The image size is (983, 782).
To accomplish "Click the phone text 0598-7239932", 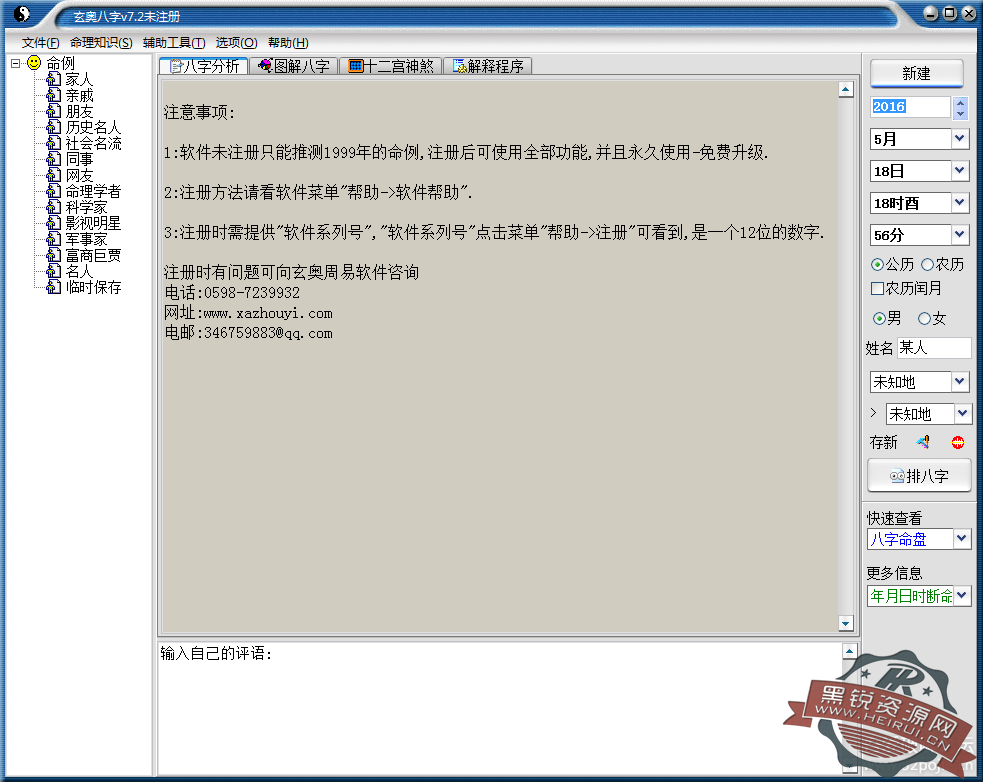I will pyautogui.click(x=251, y=293).
